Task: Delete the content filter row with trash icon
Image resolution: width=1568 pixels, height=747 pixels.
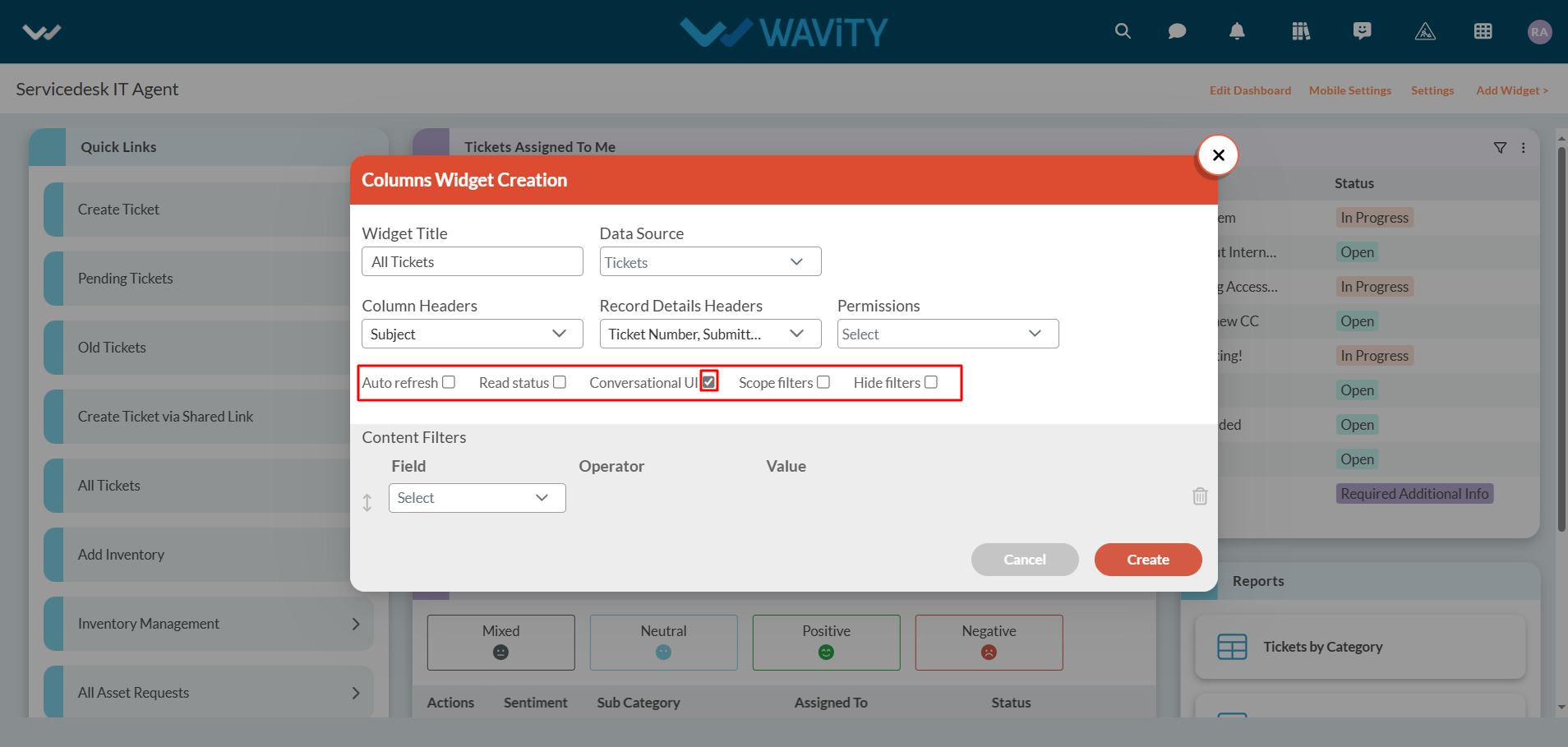Action: (x=1200, y=496)
